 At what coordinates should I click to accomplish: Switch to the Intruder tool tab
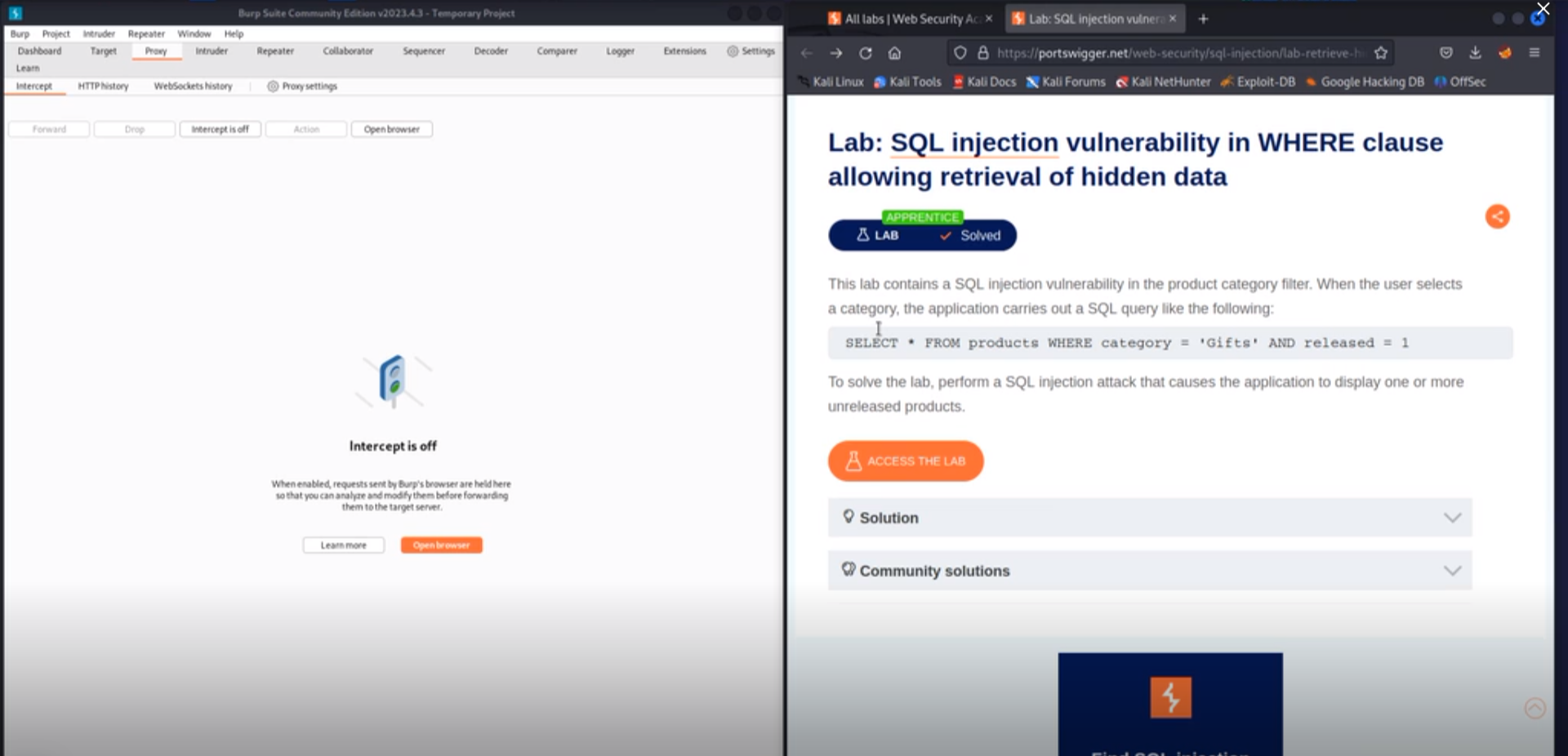click(212, 51)
